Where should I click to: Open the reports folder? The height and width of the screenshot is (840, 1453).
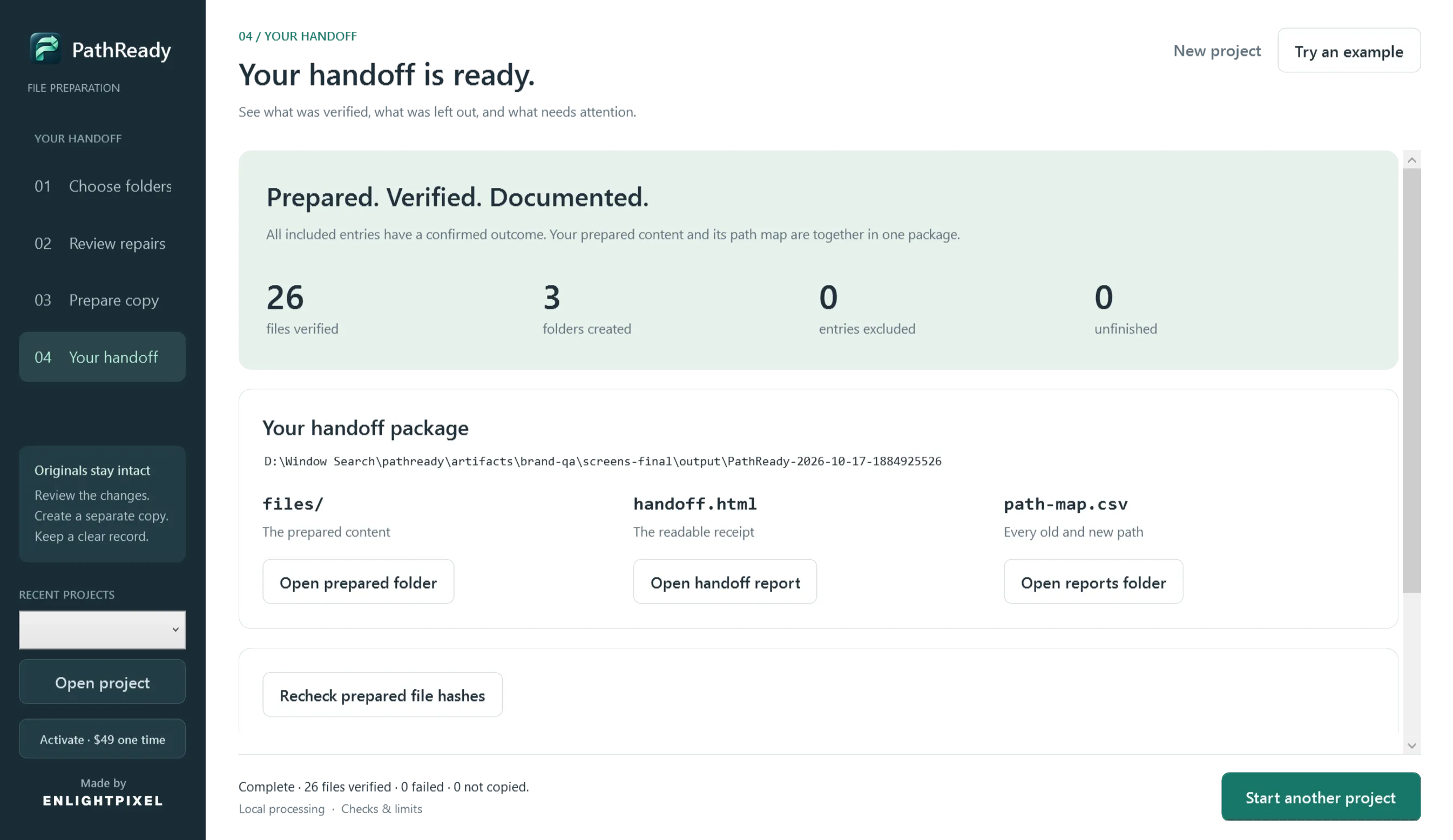(x=1093, y=582)
